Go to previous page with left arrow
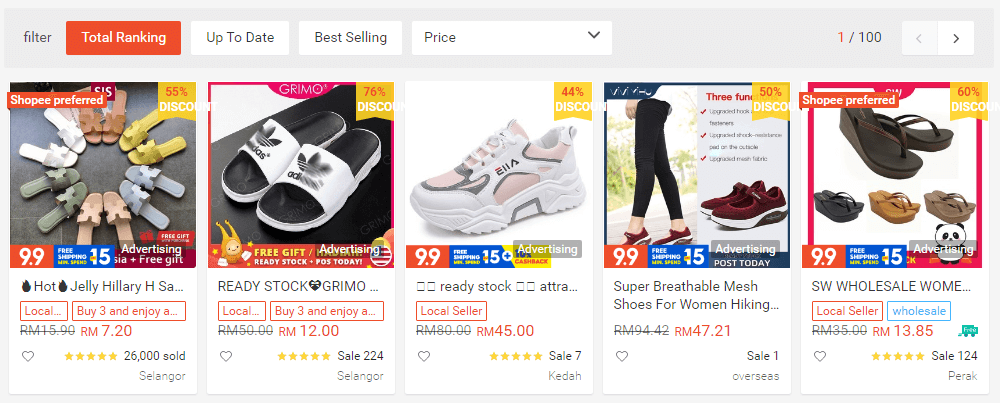This screenshot has height=403, width=1000. click(x=919, y=38)
